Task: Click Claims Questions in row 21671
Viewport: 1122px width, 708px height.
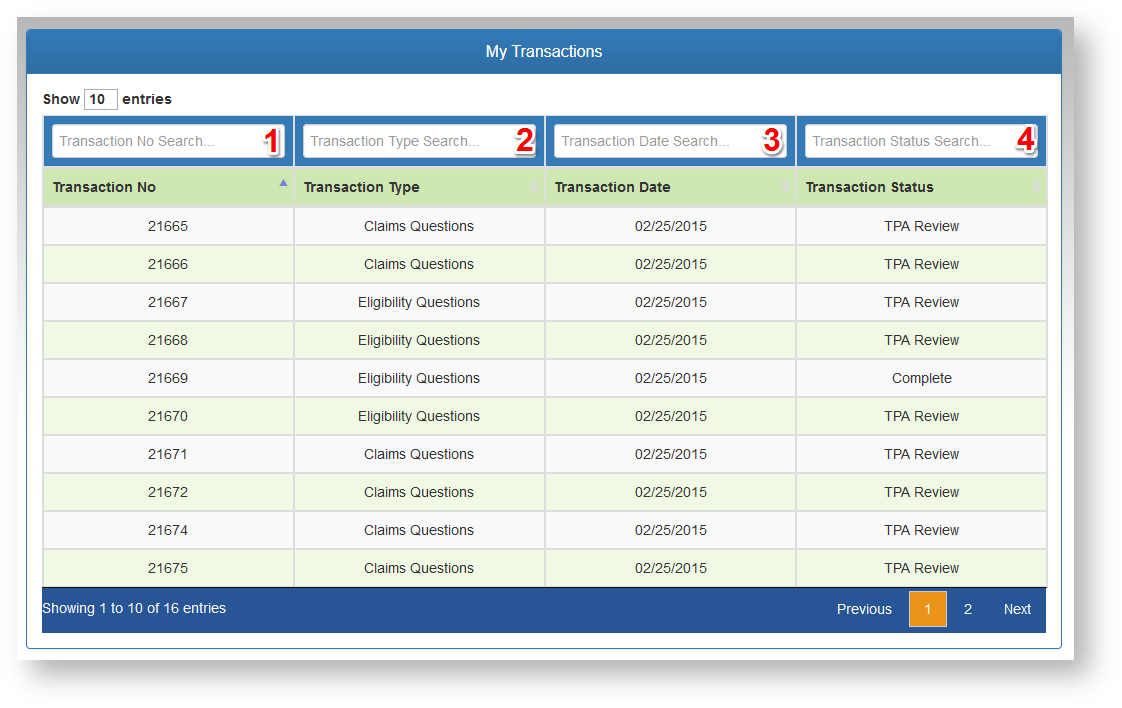Action: tap(419, 454)
